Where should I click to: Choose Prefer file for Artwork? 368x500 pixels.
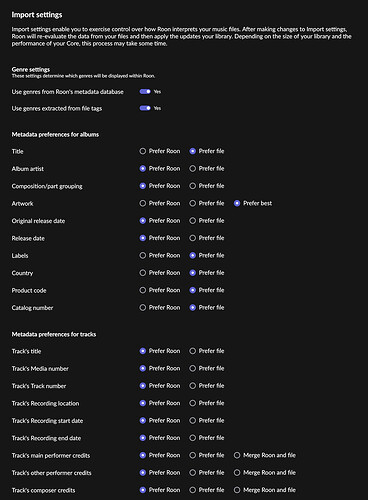[x=193, y=203]
